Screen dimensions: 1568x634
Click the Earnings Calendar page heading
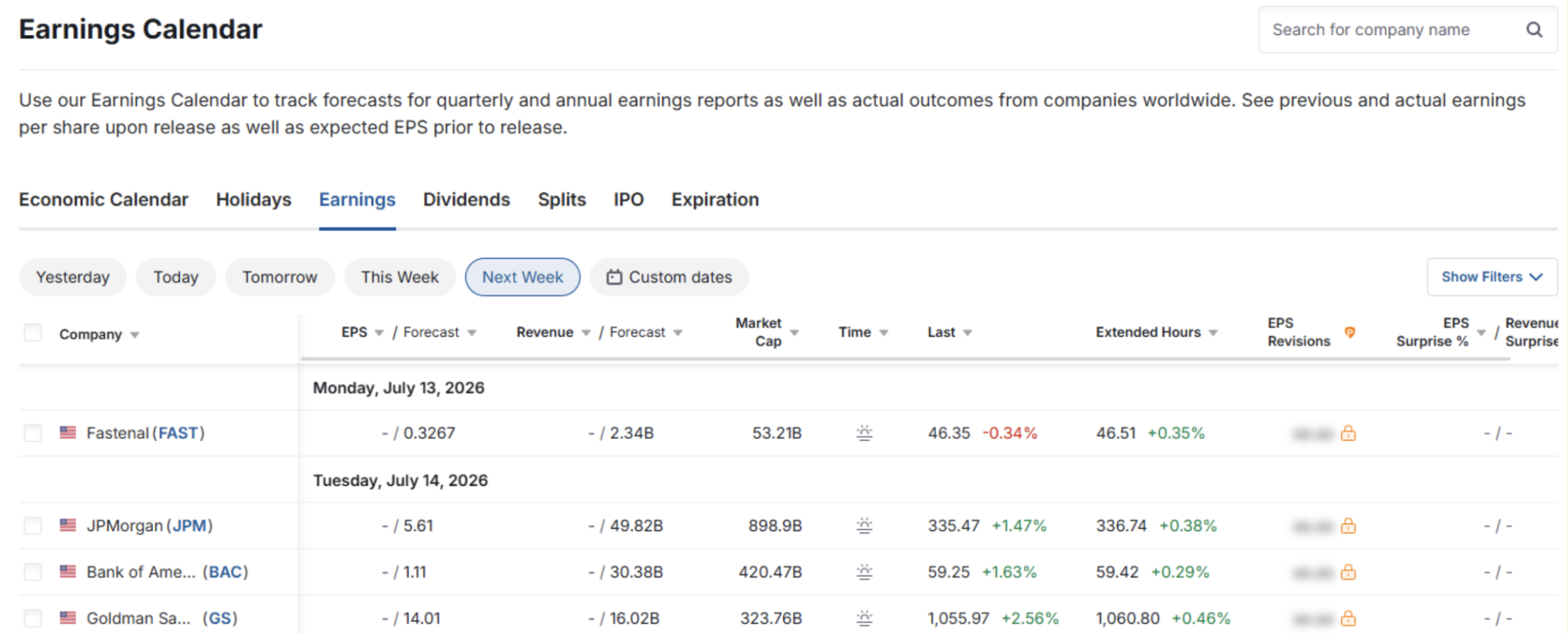[141, 29]
